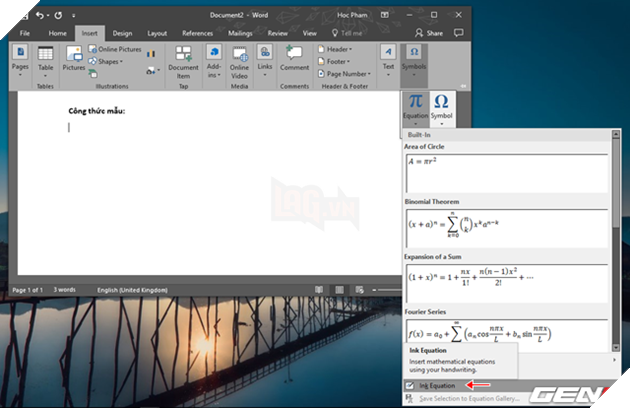Click the equation gallery scroll up arrow
Screen dimensions: 630x408
pyautogui.click(x=616, y=135)
